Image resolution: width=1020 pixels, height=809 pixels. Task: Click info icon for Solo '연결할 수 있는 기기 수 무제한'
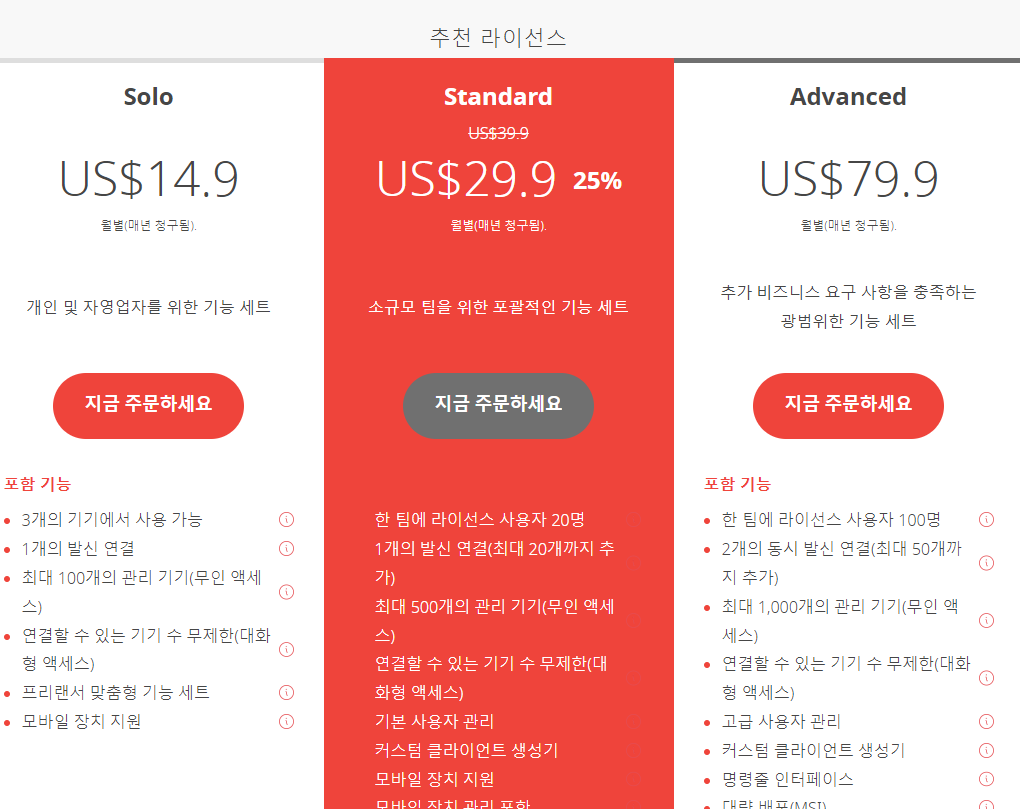(286, 648)
